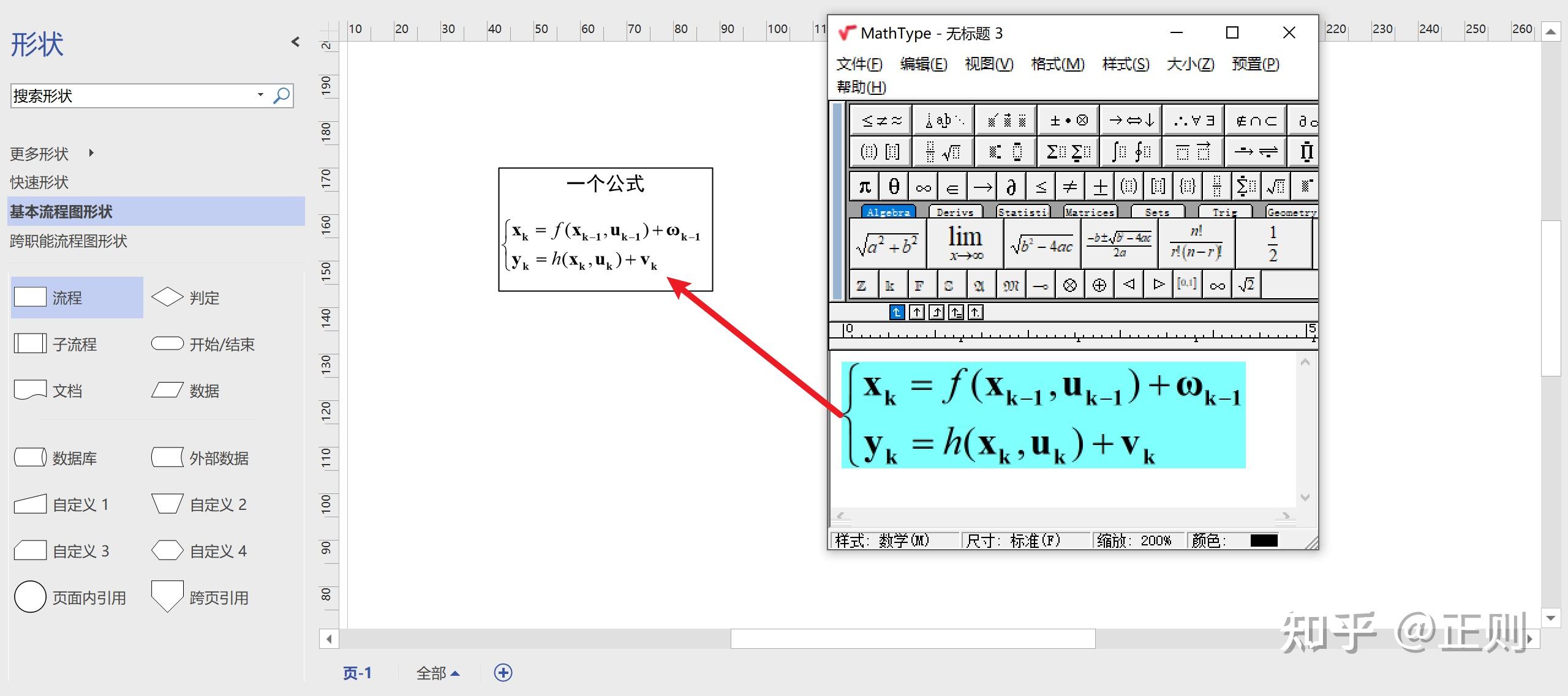
Task: Open the integral templates palette
Action: [x=1129, y=151]
